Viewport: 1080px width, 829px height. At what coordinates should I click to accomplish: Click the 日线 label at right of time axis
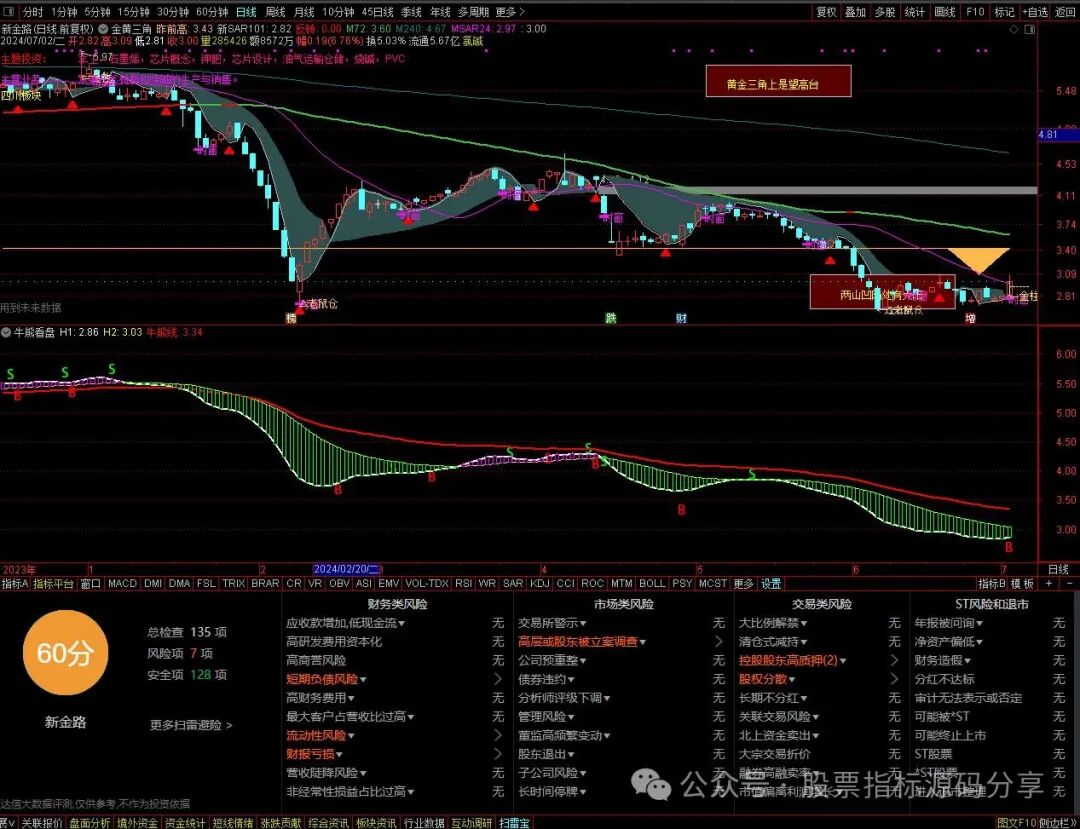tap(1058, 569)
